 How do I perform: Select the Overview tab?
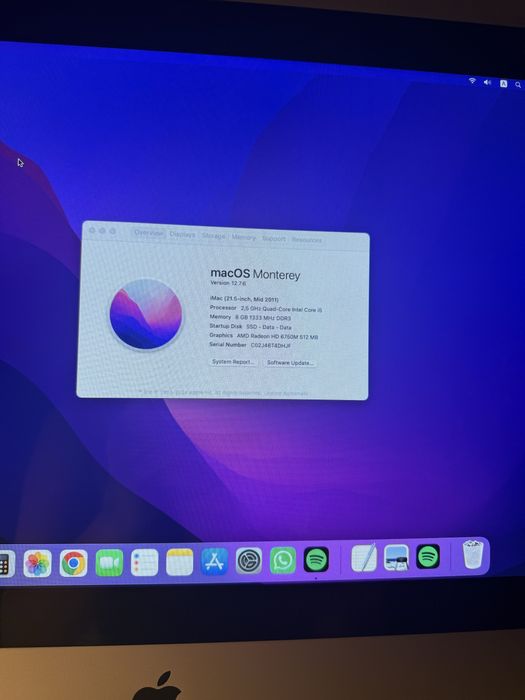pyautogui.click(x=149, y=233)
